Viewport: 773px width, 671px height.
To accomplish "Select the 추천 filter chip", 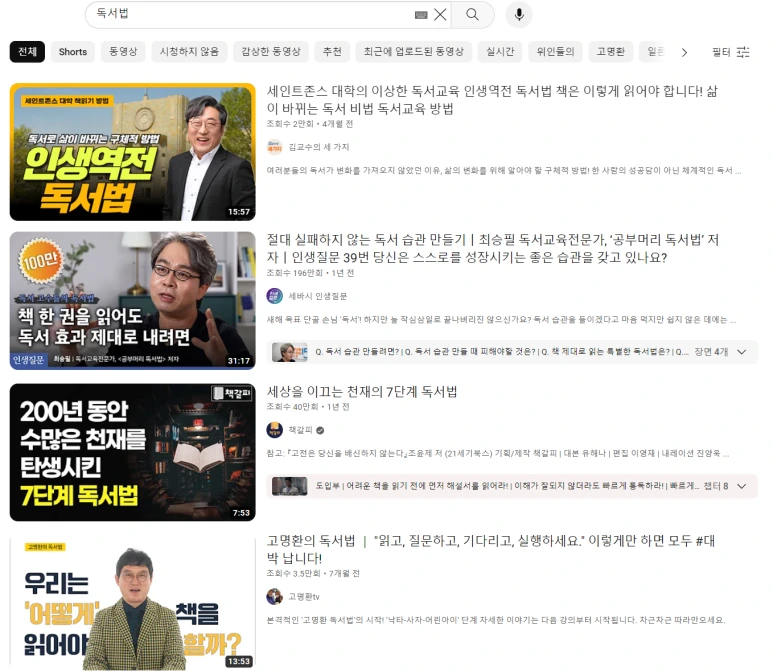I will [x=332, y=52].
